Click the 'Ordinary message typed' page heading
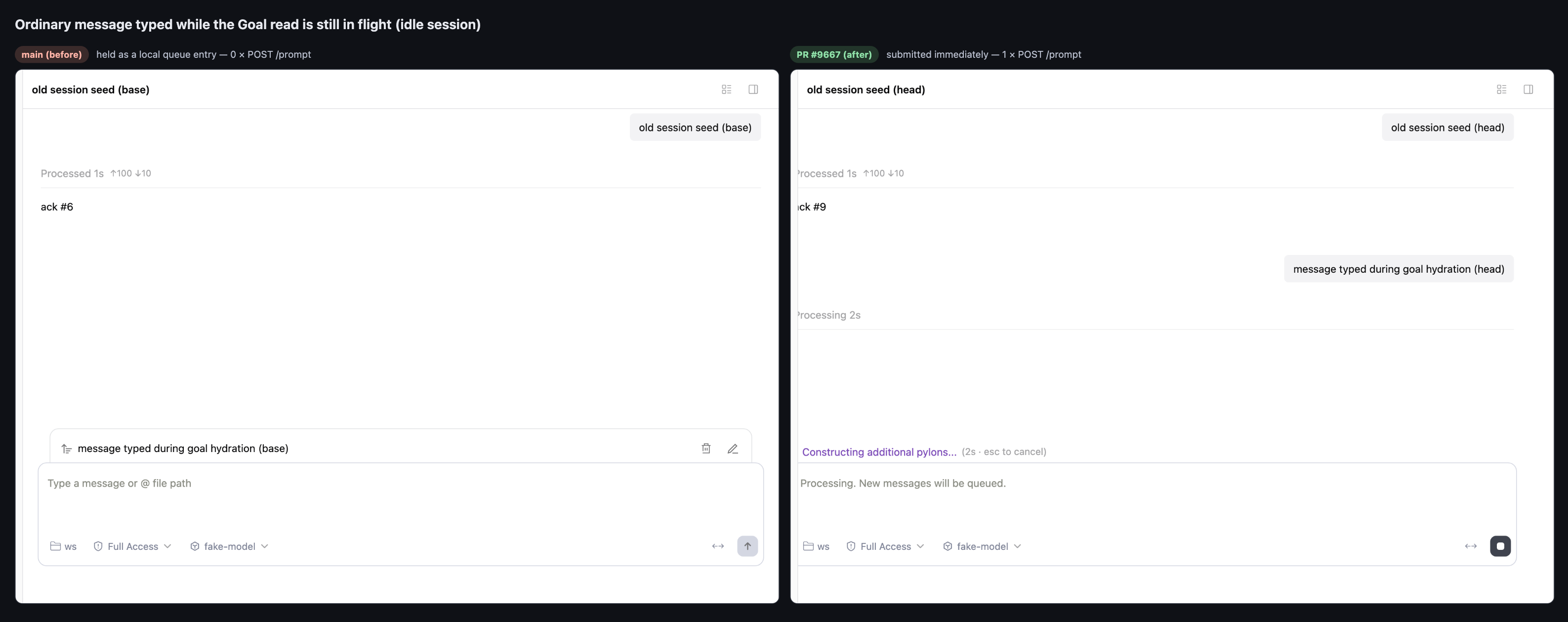The width and height of the screenshot is (1568, 622). click(x=248, y=24)
